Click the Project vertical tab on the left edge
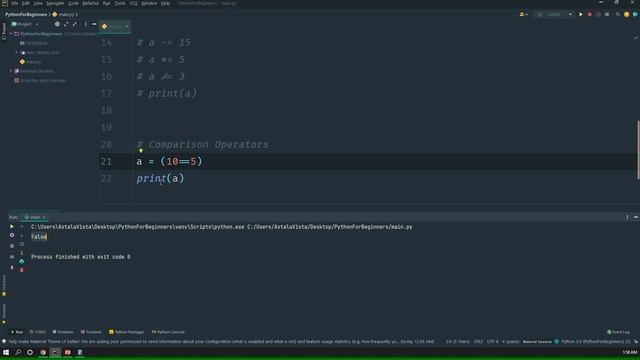Viewport: 640px width, 360px height. 4,31
